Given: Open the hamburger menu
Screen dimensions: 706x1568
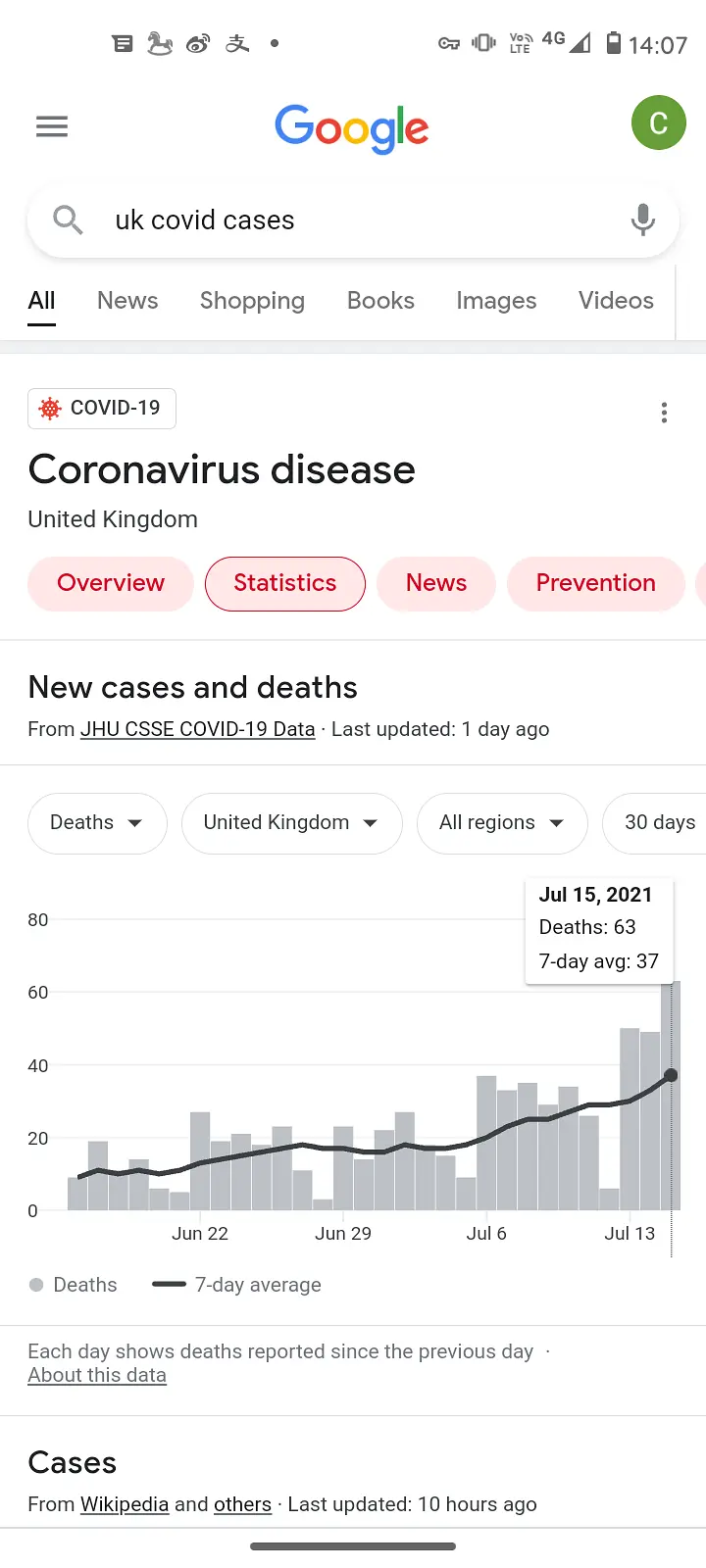Looking at the screenshot, I should (x=52, y=126).
